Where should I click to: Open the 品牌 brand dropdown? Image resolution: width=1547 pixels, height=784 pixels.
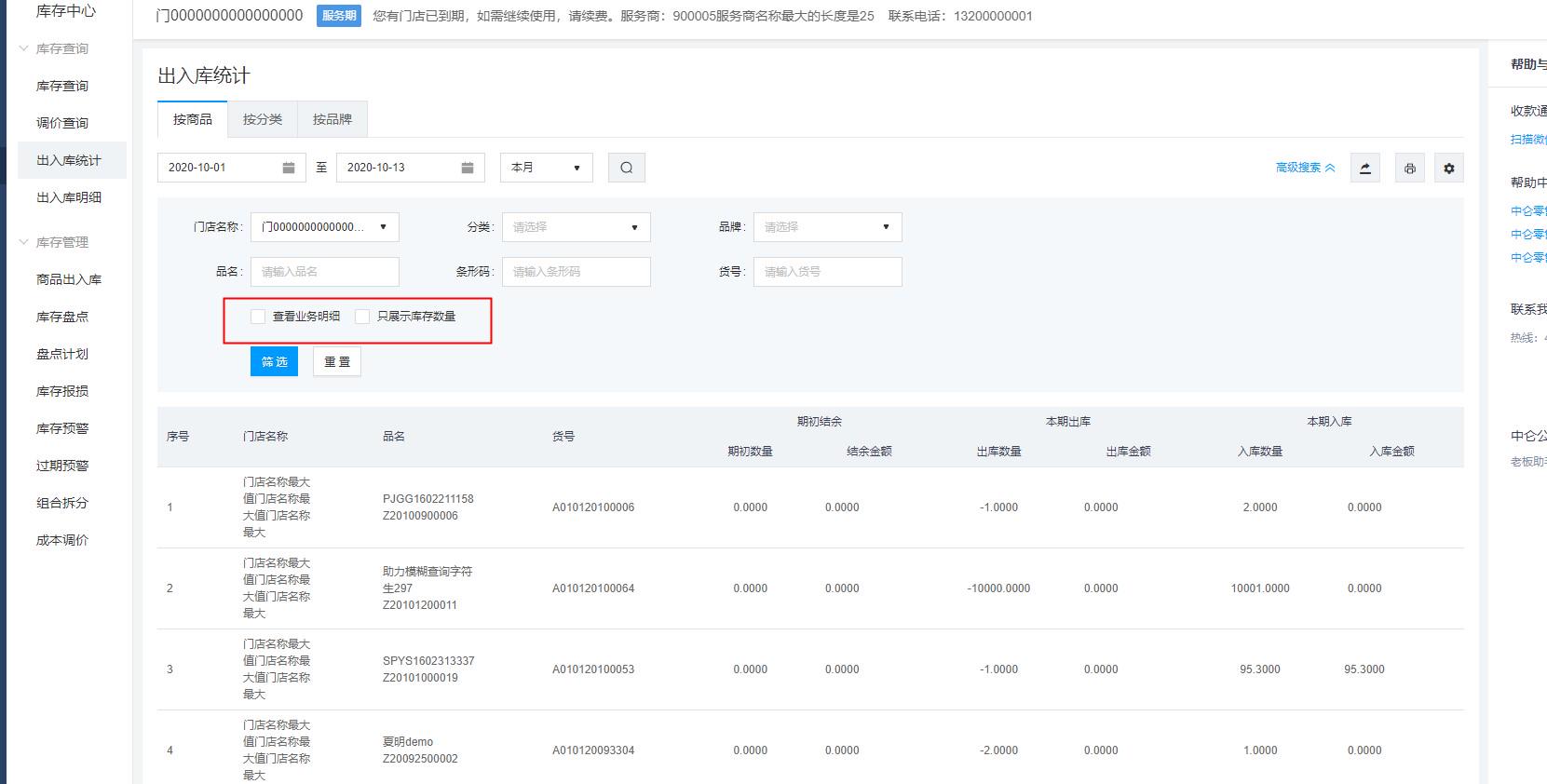[x=827, y=227]
